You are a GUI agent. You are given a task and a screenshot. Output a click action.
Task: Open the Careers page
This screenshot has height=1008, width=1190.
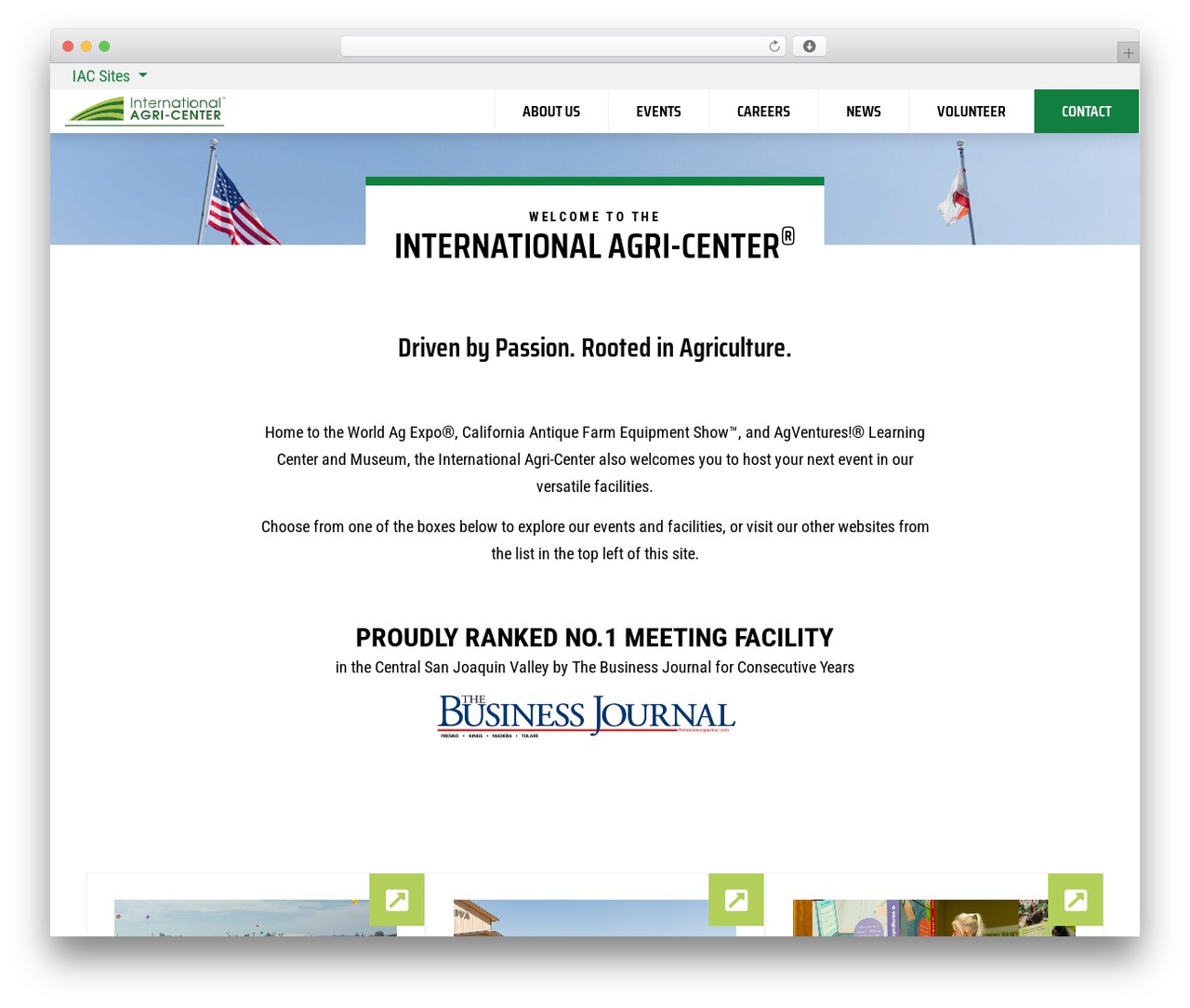[x=763, y=112]
